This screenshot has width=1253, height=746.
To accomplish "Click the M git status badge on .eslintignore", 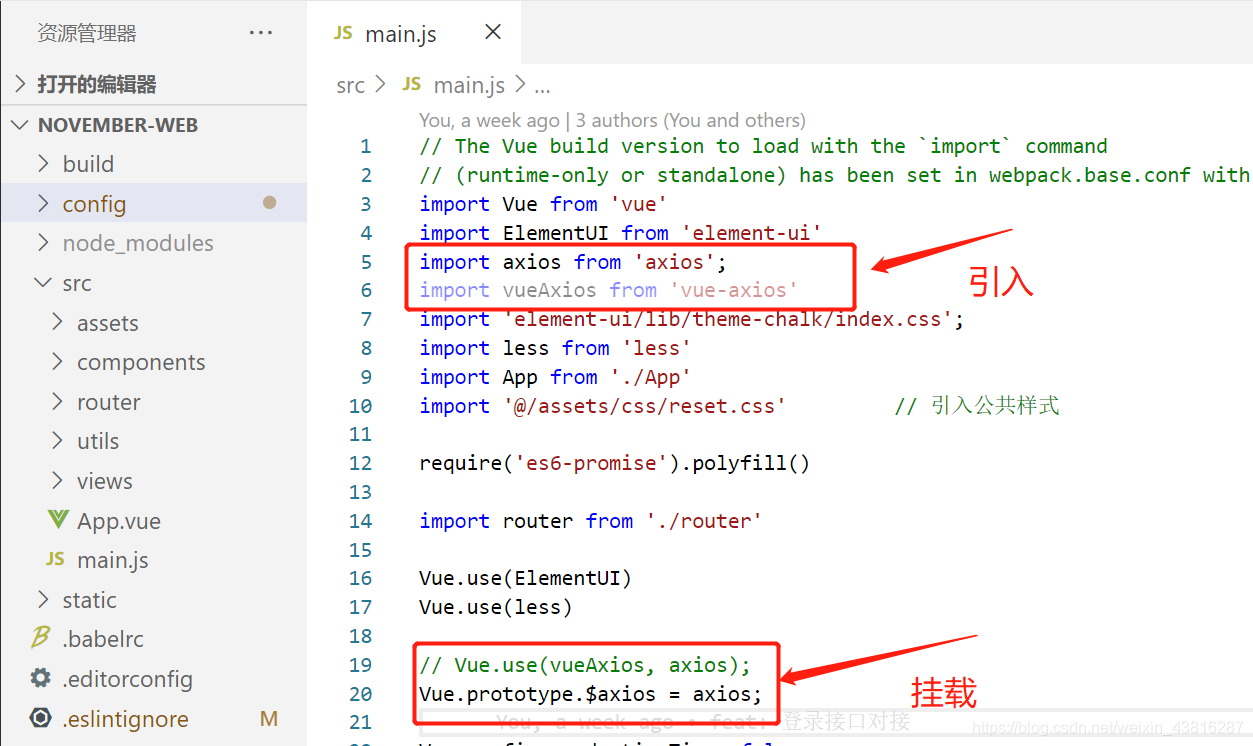I will (268, 719).
